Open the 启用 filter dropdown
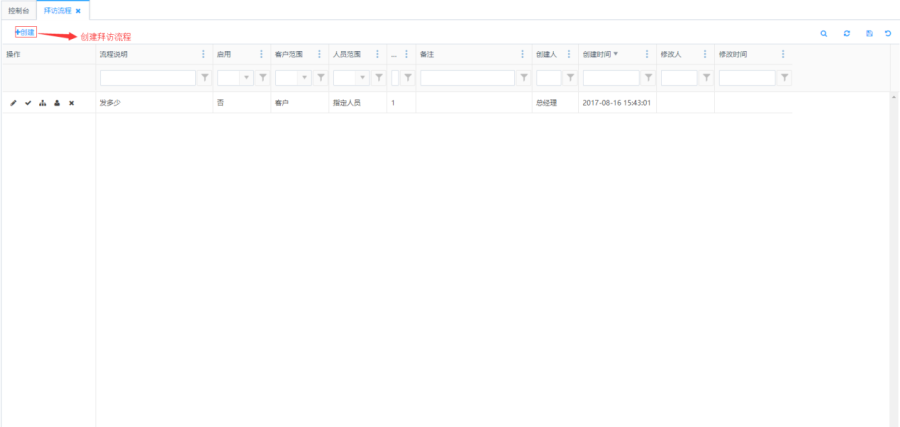The image size is (900, 427). [x=246, y=77]
